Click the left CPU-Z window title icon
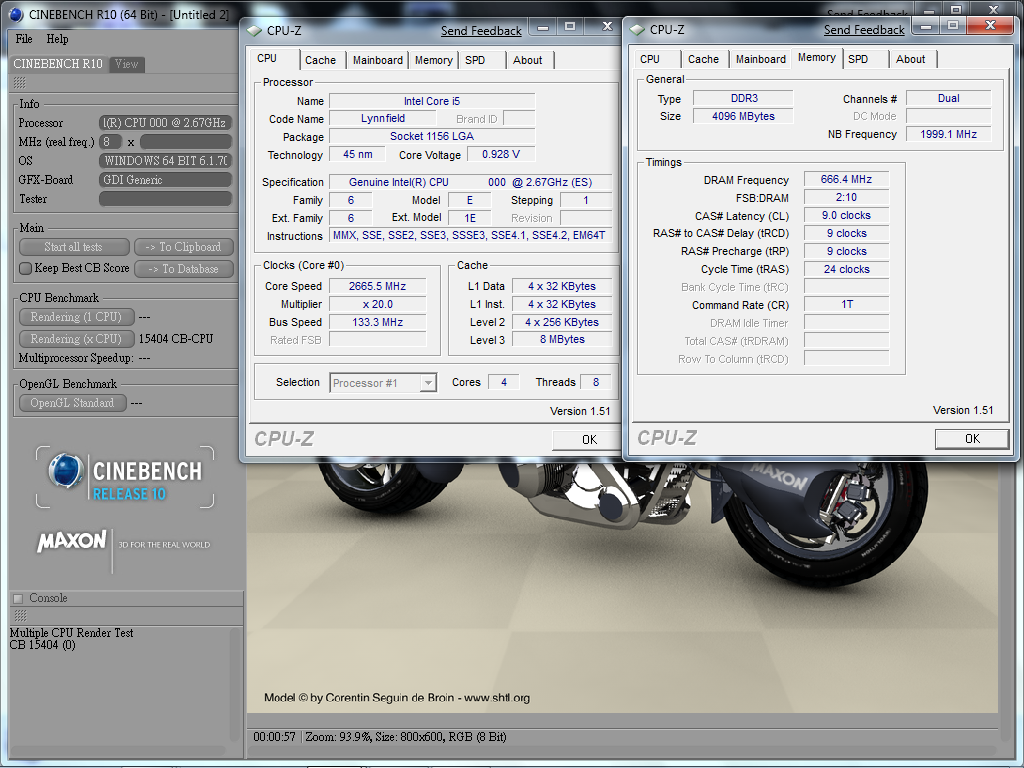The image size is (1024, 768). tap(255, 31)
